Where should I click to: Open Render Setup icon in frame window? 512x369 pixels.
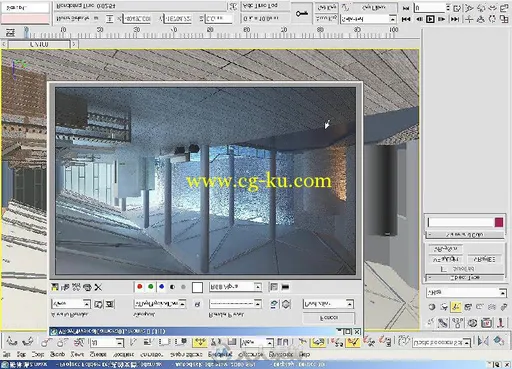point(274,304)
